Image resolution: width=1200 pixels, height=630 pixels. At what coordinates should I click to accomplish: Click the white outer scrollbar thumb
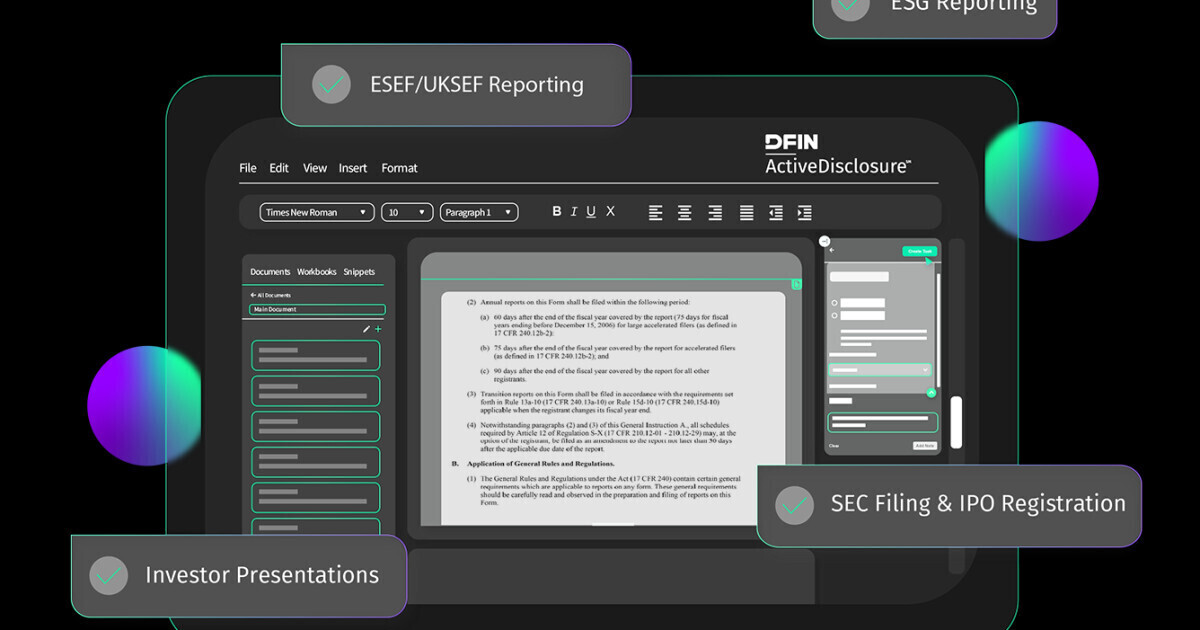[956, 422]
